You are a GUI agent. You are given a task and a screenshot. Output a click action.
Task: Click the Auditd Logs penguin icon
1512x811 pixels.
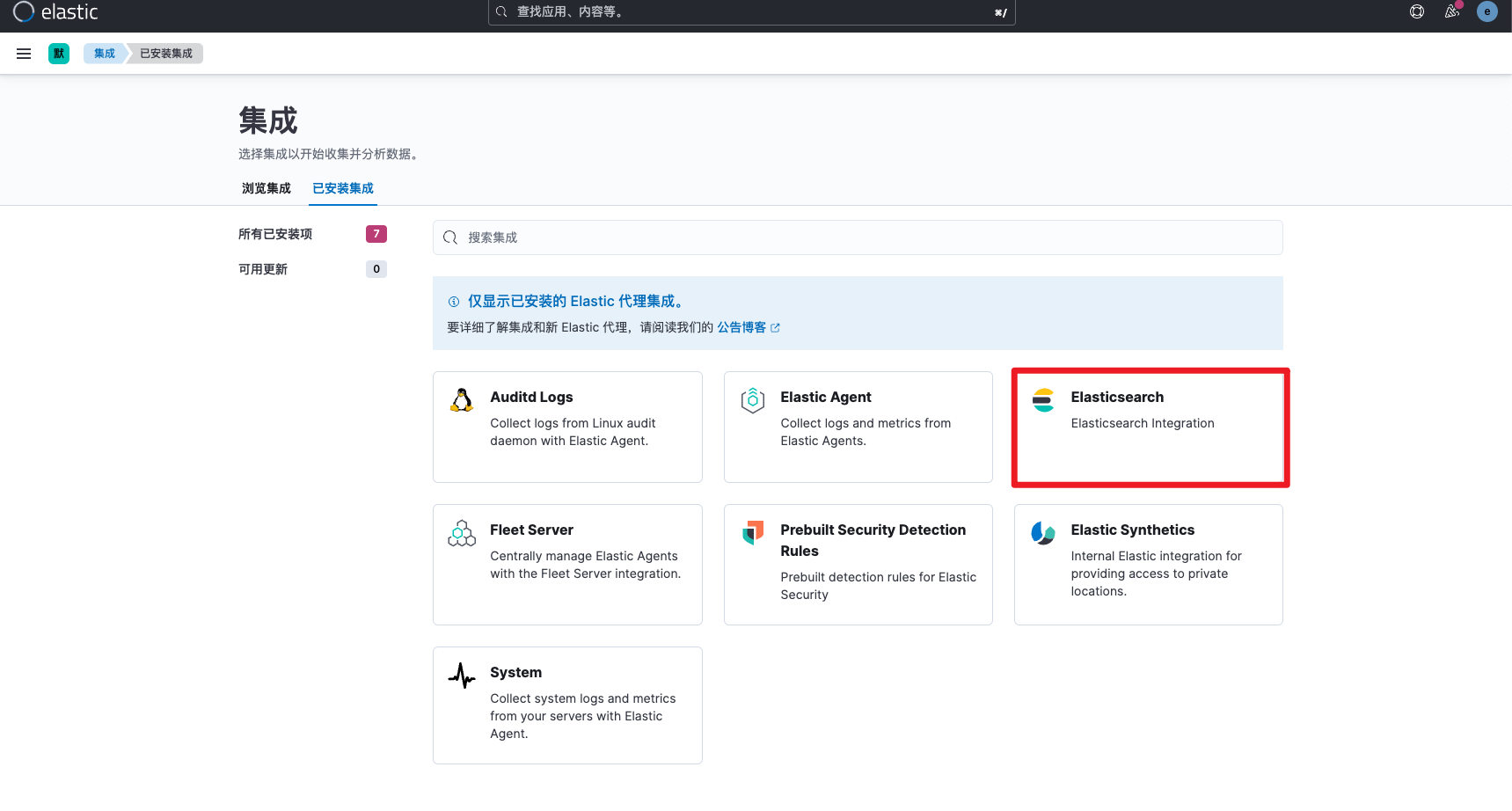pos(462,400)
